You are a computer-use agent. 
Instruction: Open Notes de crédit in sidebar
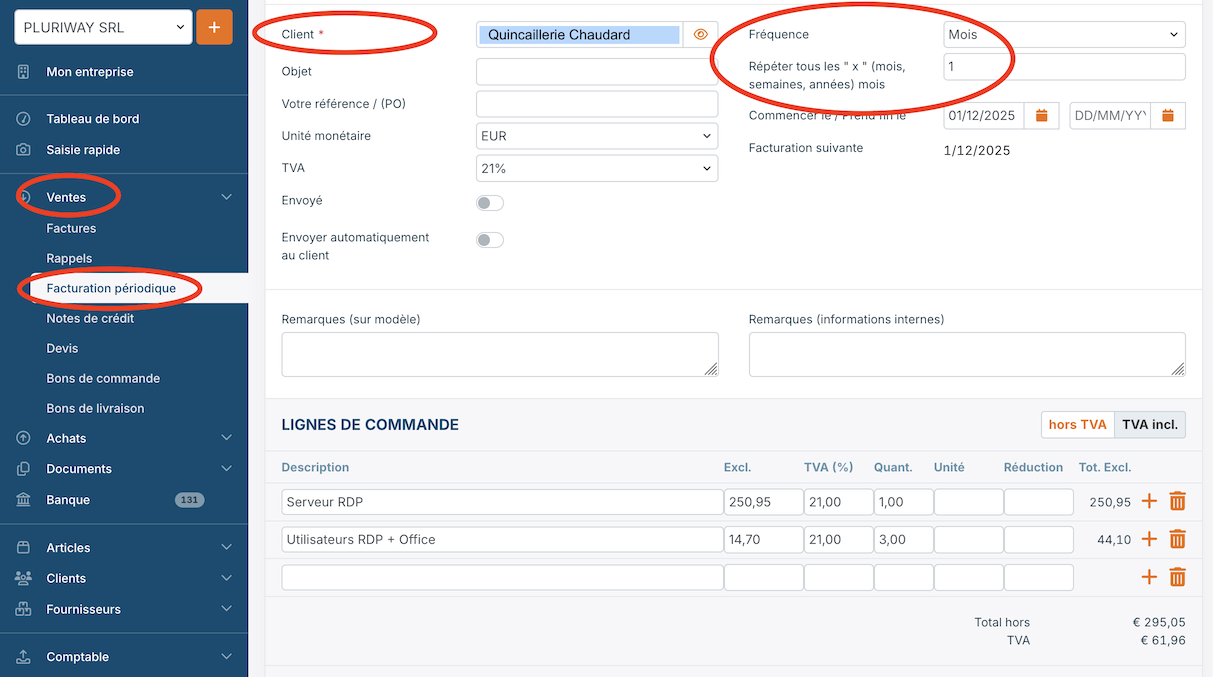click(90, 318)
